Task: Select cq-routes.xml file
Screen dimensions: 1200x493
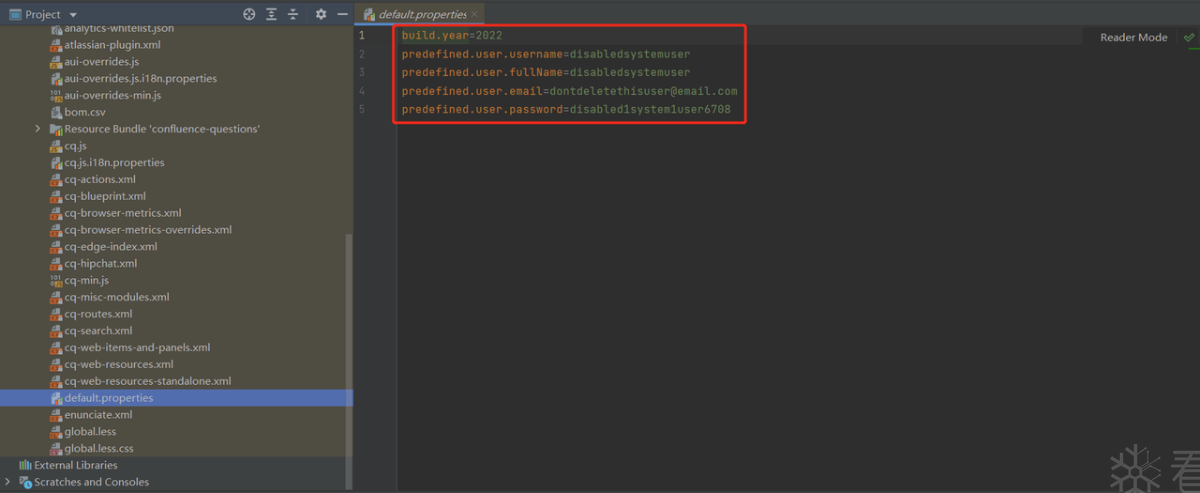Action: pos(98,314)
